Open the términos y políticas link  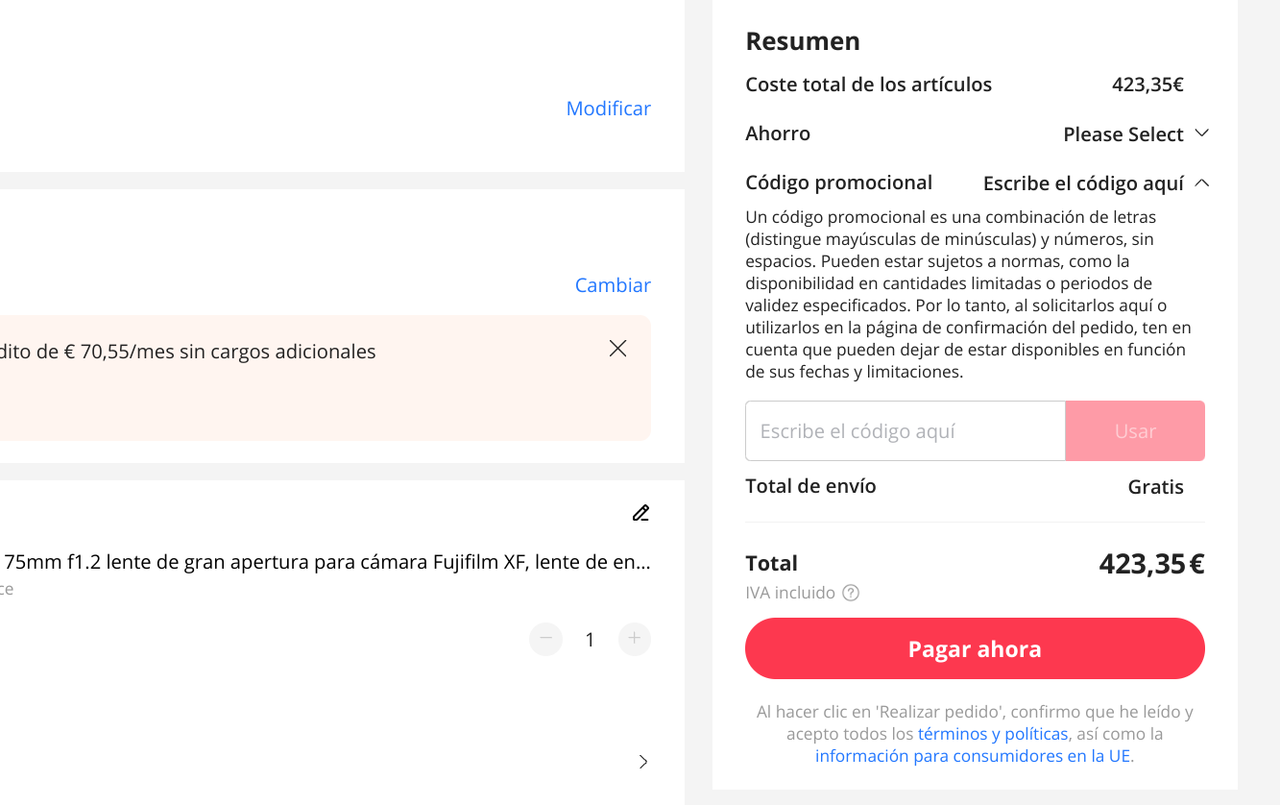[x=993, y=734]
